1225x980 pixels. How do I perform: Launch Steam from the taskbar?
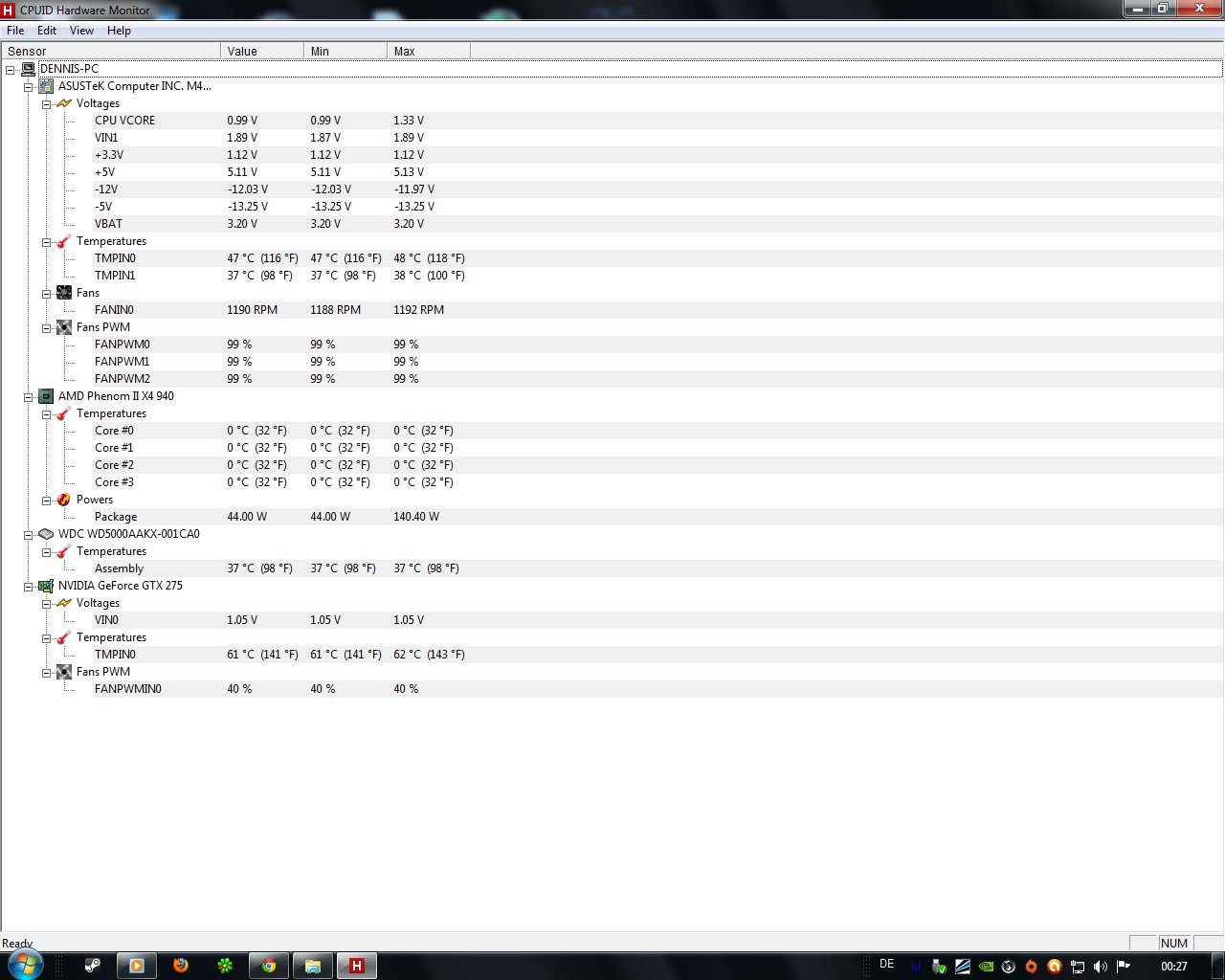tap(93, 966)
